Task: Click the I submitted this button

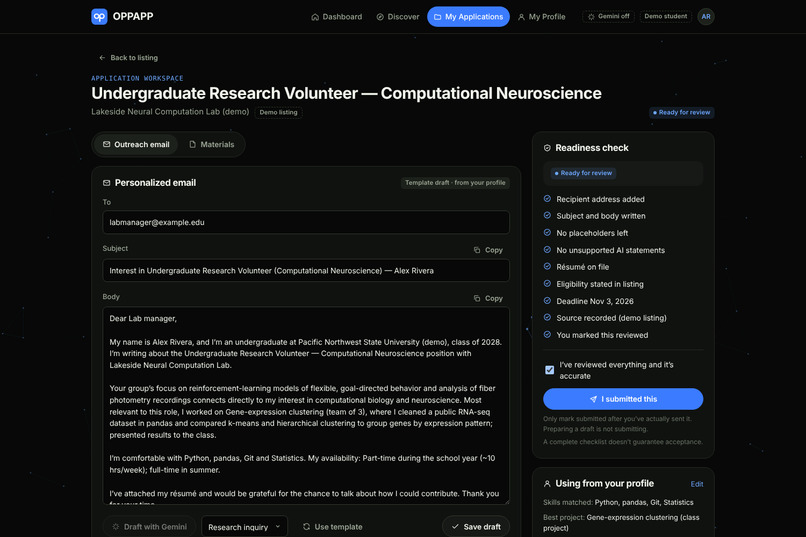Action: [623, 399]
